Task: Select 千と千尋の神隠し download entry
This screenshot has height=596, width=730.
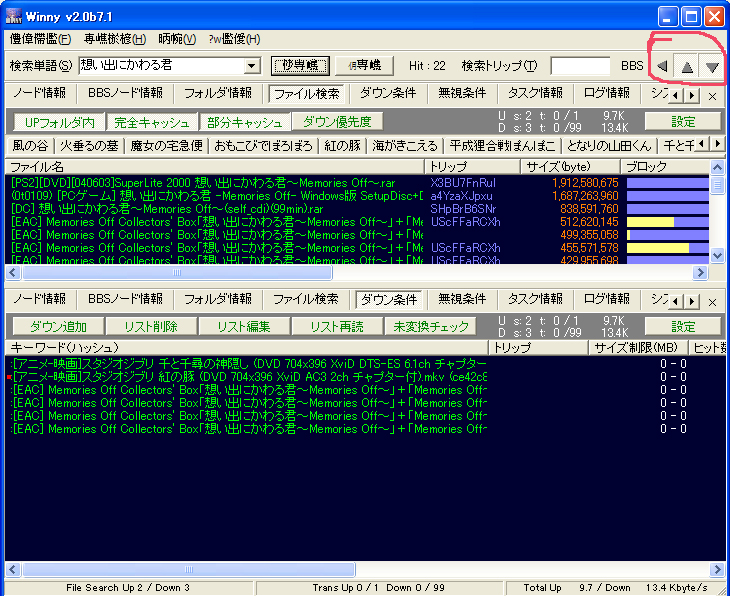Action: click(x=248, y=364)
